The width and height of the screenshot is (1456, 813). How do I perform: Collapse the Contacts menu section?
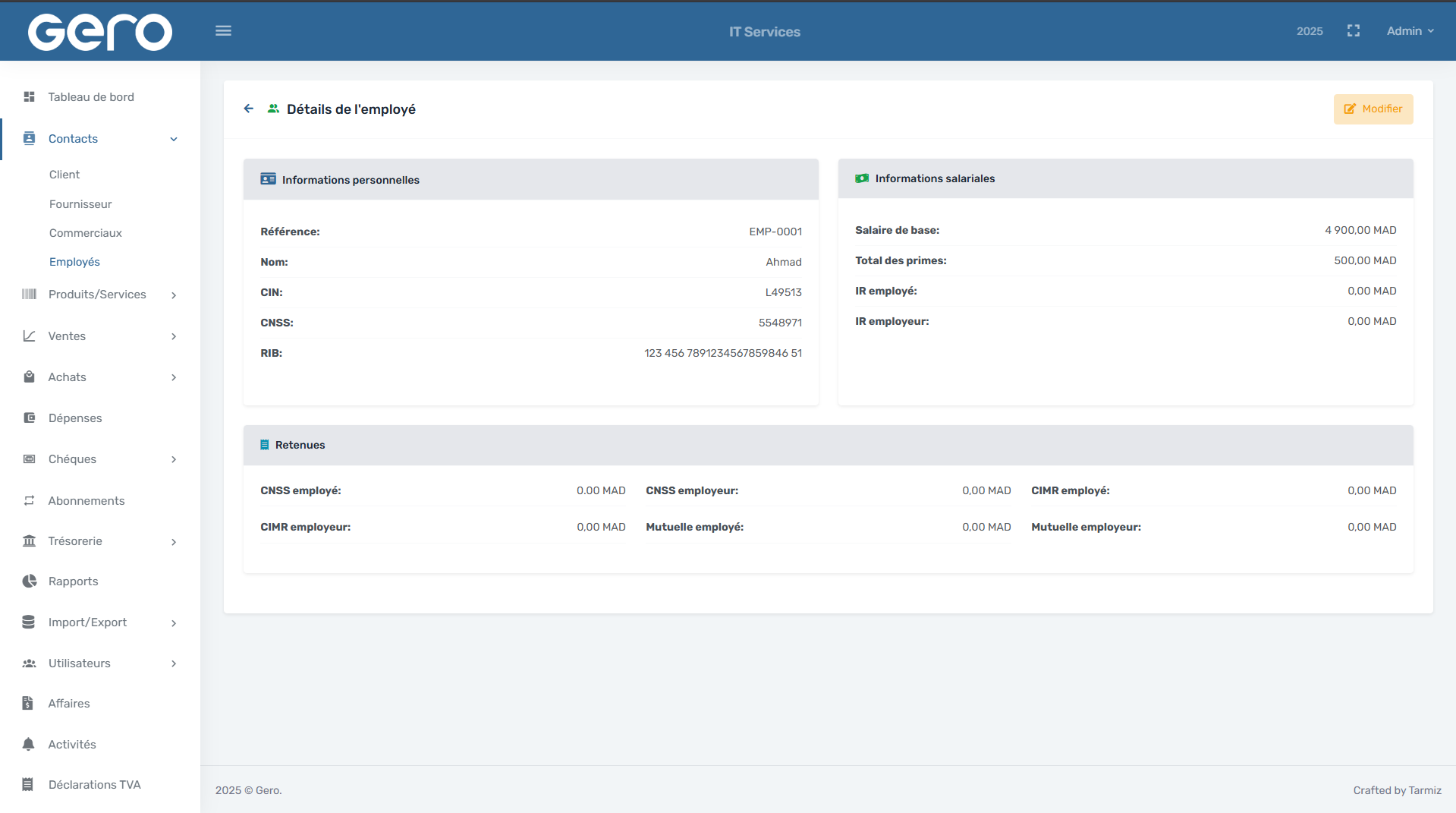tap(174, 139)
